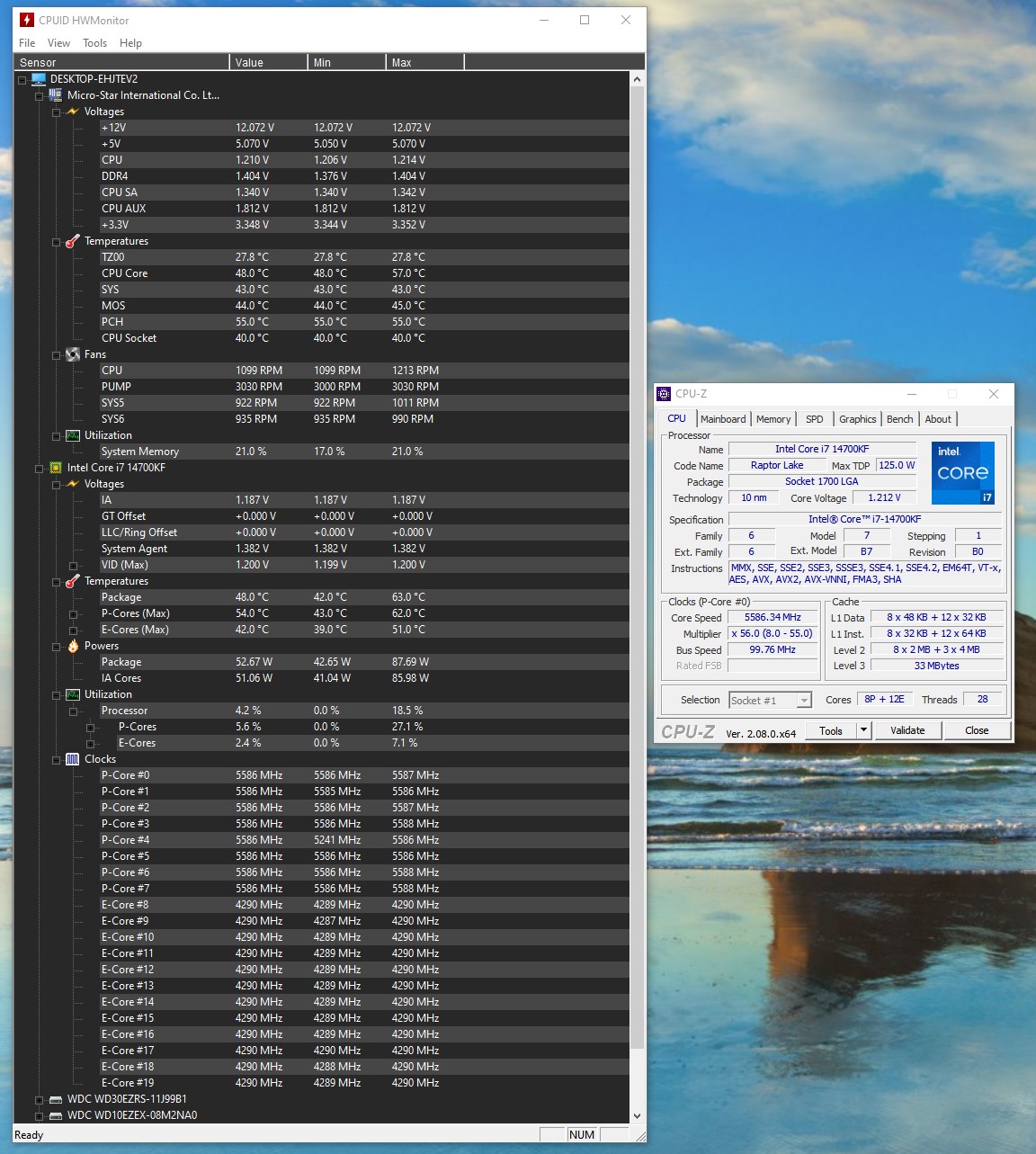The height and width of the screenshot is (1154, 1036).
Task: Switch to the Graphics tab in CPU-Z
Action: click(x=857, y=419)
